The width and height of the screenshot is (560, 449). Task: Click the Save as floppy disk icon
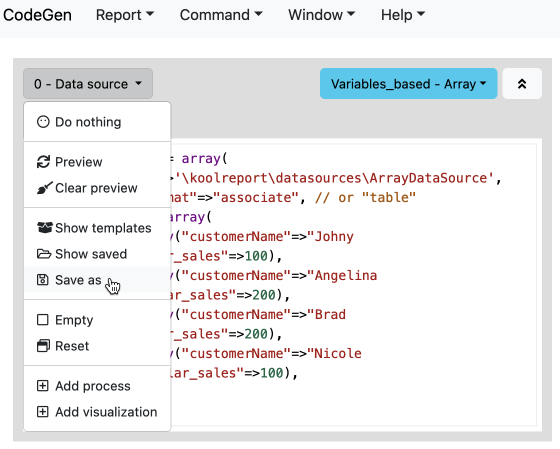(x=42, y=280)
